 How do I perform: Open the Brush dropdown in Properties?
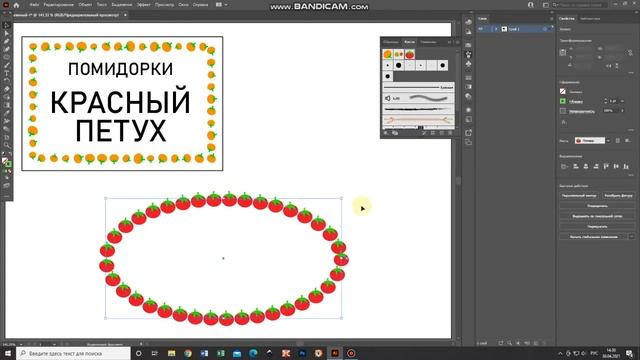pos(608,140)
